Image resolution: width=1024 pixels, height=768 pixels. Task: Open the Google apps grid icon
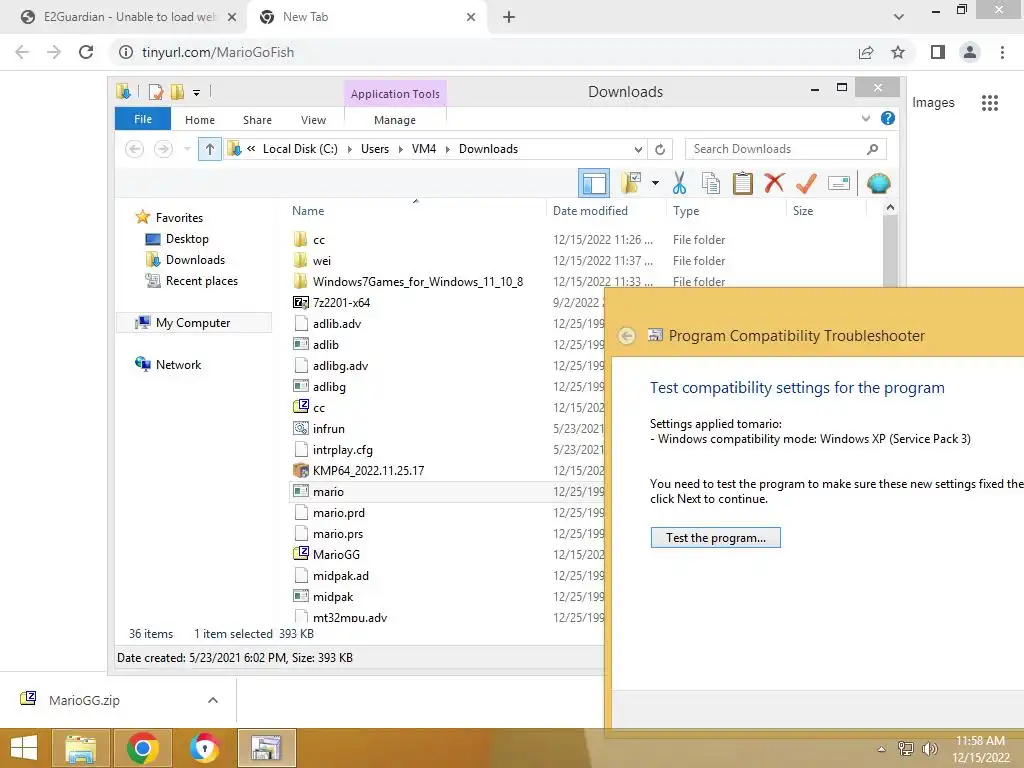click(x=990, y=103)
